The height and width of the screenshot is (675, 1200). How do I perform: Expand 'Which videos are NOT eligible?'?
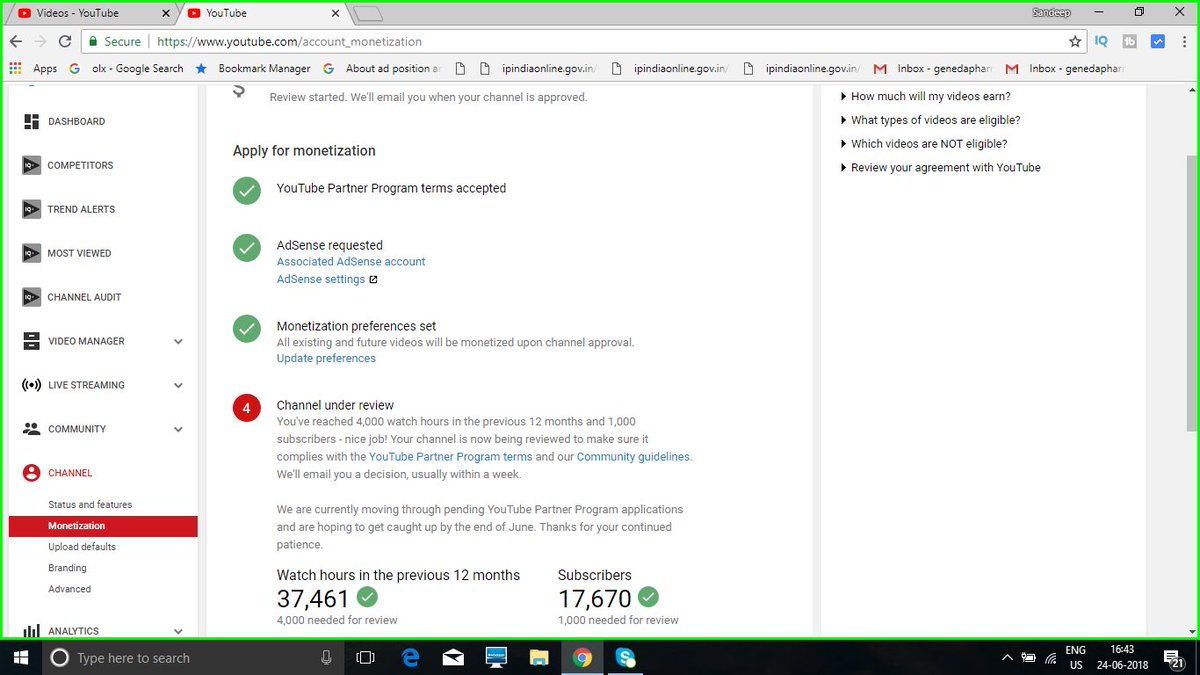(924, 144)
